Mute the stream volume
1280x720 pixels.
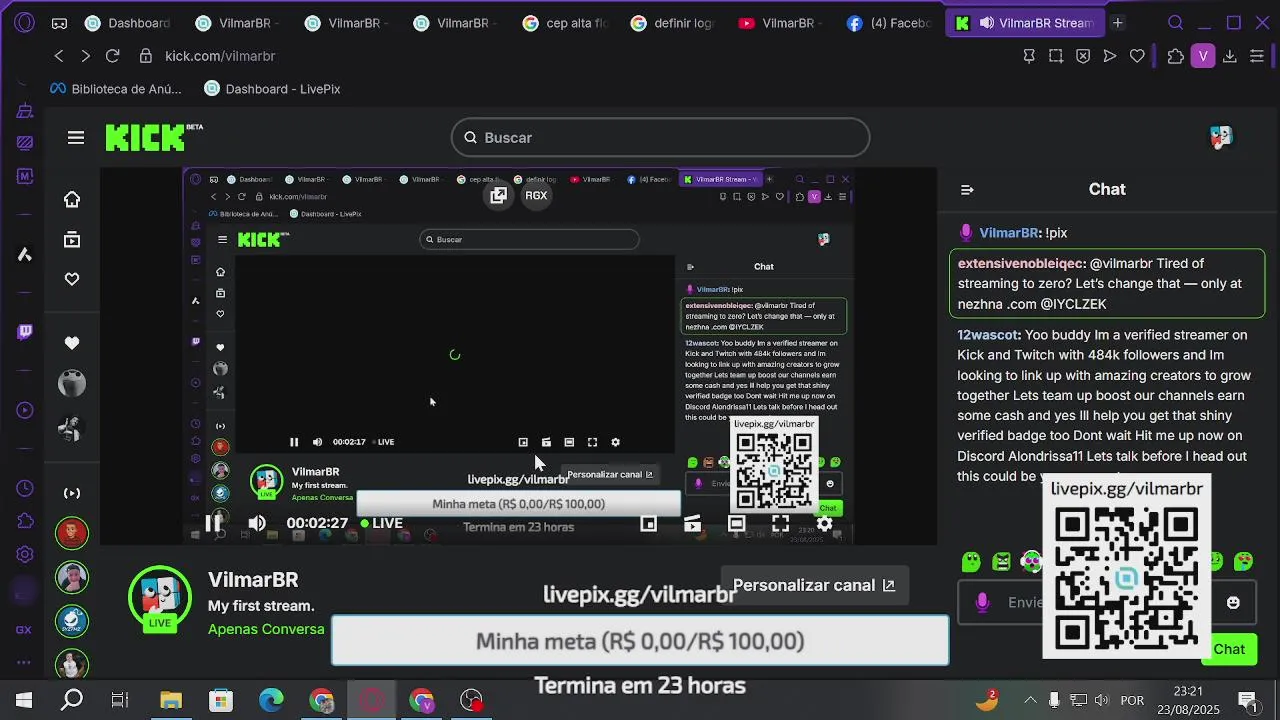point(257,523)
